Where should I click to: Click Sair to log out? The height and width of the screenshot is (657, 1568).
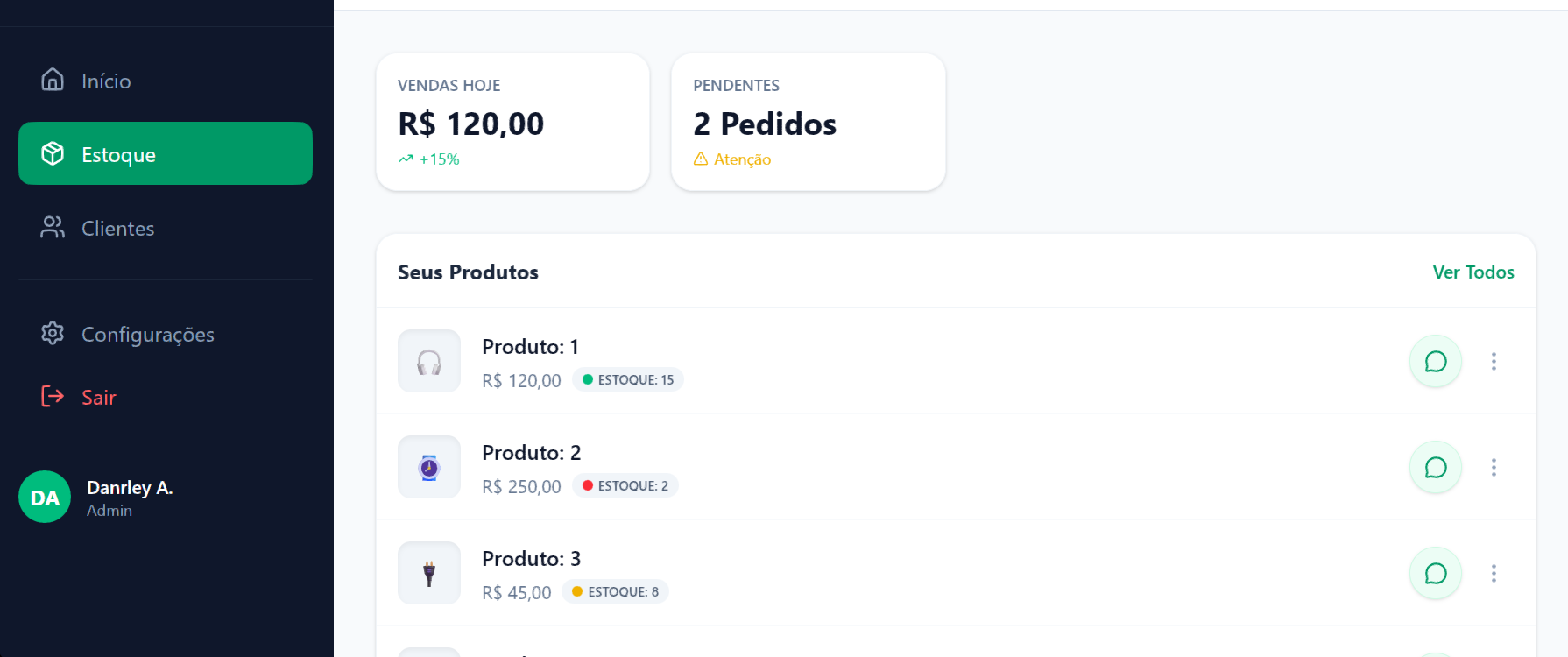pyautogui.click(x=98, y=397)
